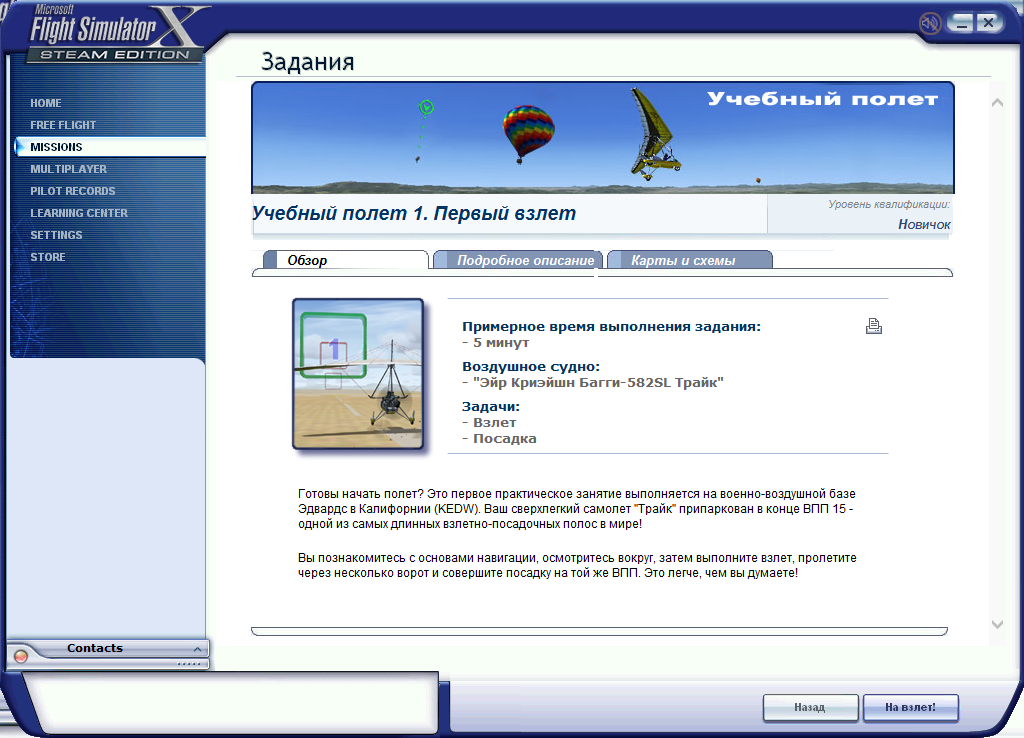Expand the Contacts panel chevron
Image resolution: width=1024 pixels, height=738 pixels.
click(197, 649)
